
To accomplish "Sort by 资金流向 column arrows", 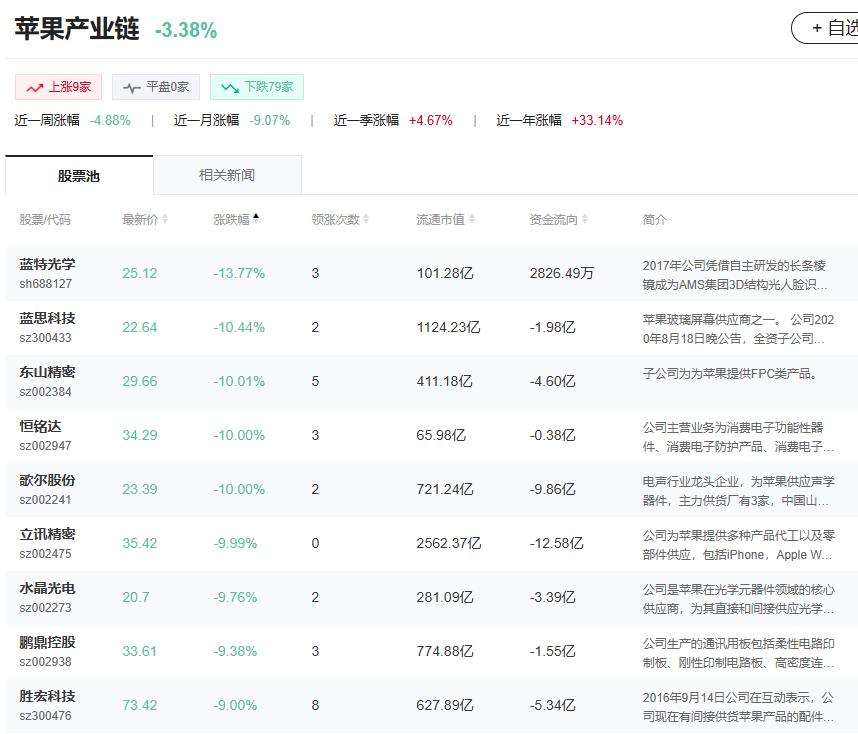I will (585, 219).
